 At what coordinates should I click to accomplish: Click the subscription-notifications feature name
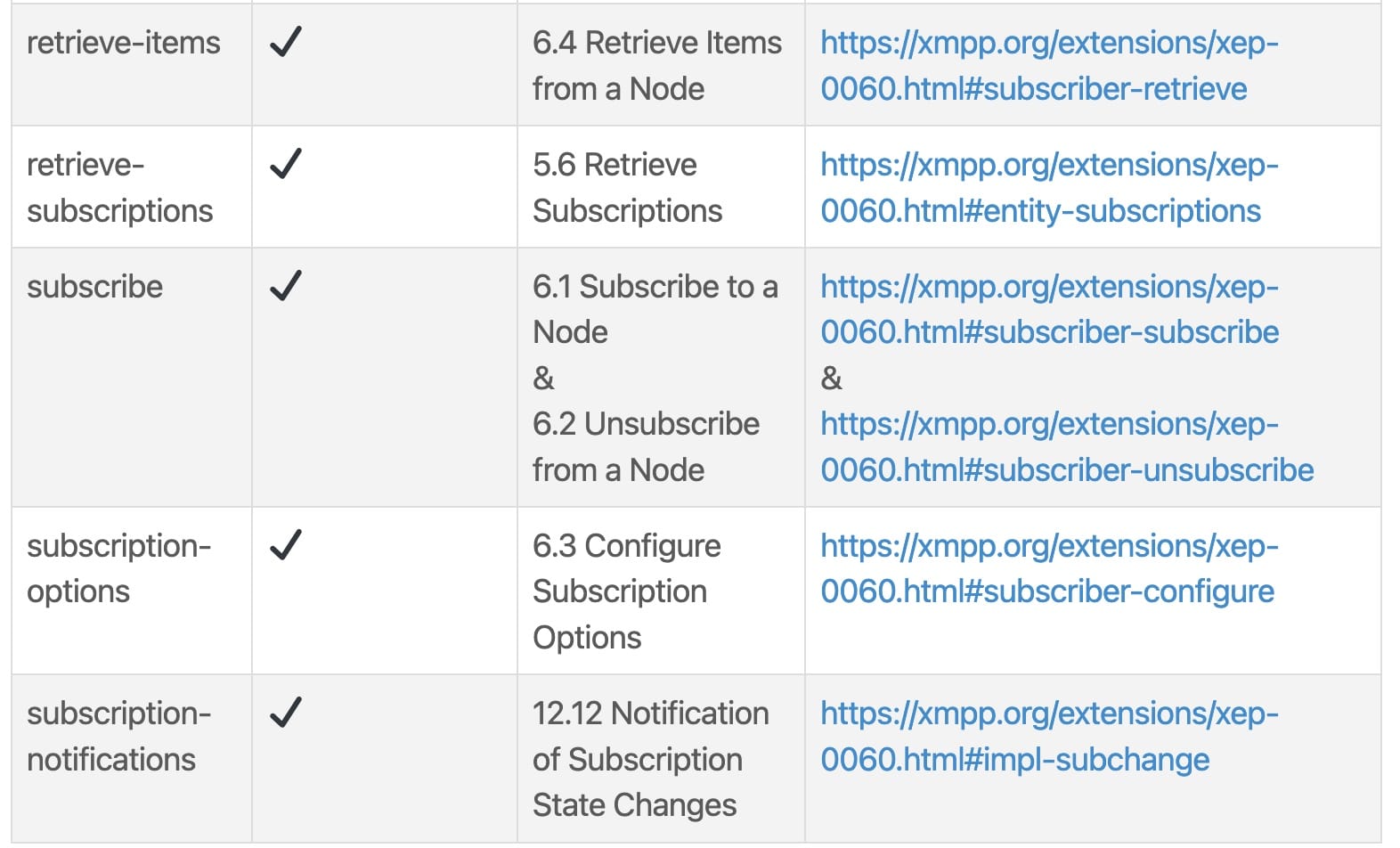click(x=118, y=736)
